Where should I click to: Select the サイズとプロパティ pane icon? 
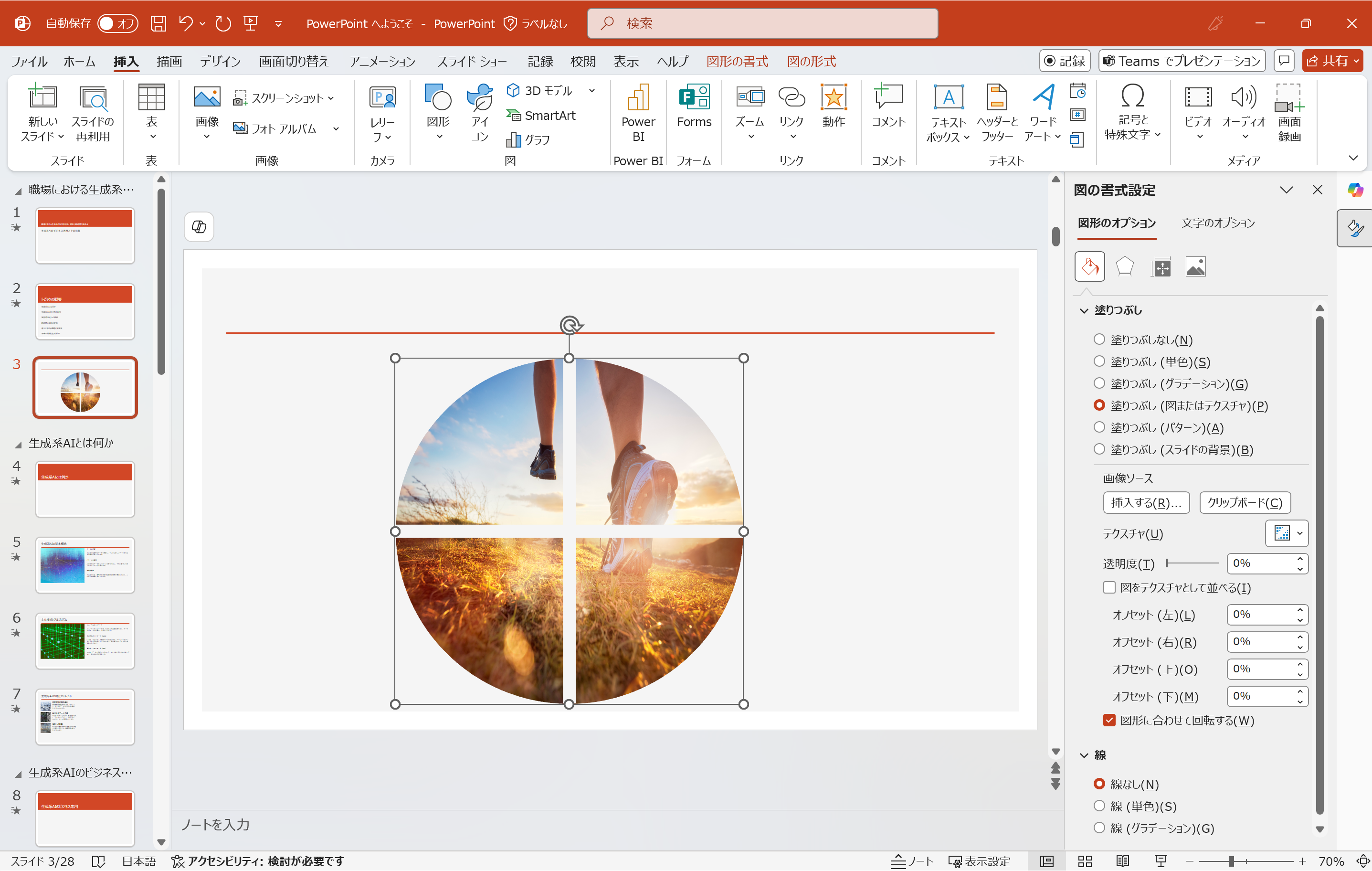pos(1161,267)
